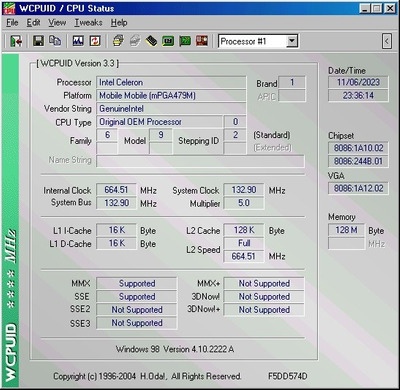Viewport: 400px width, 390px height.
Task: Click the 3DNow!+ Not Supported status
Action: click(264, 310)
